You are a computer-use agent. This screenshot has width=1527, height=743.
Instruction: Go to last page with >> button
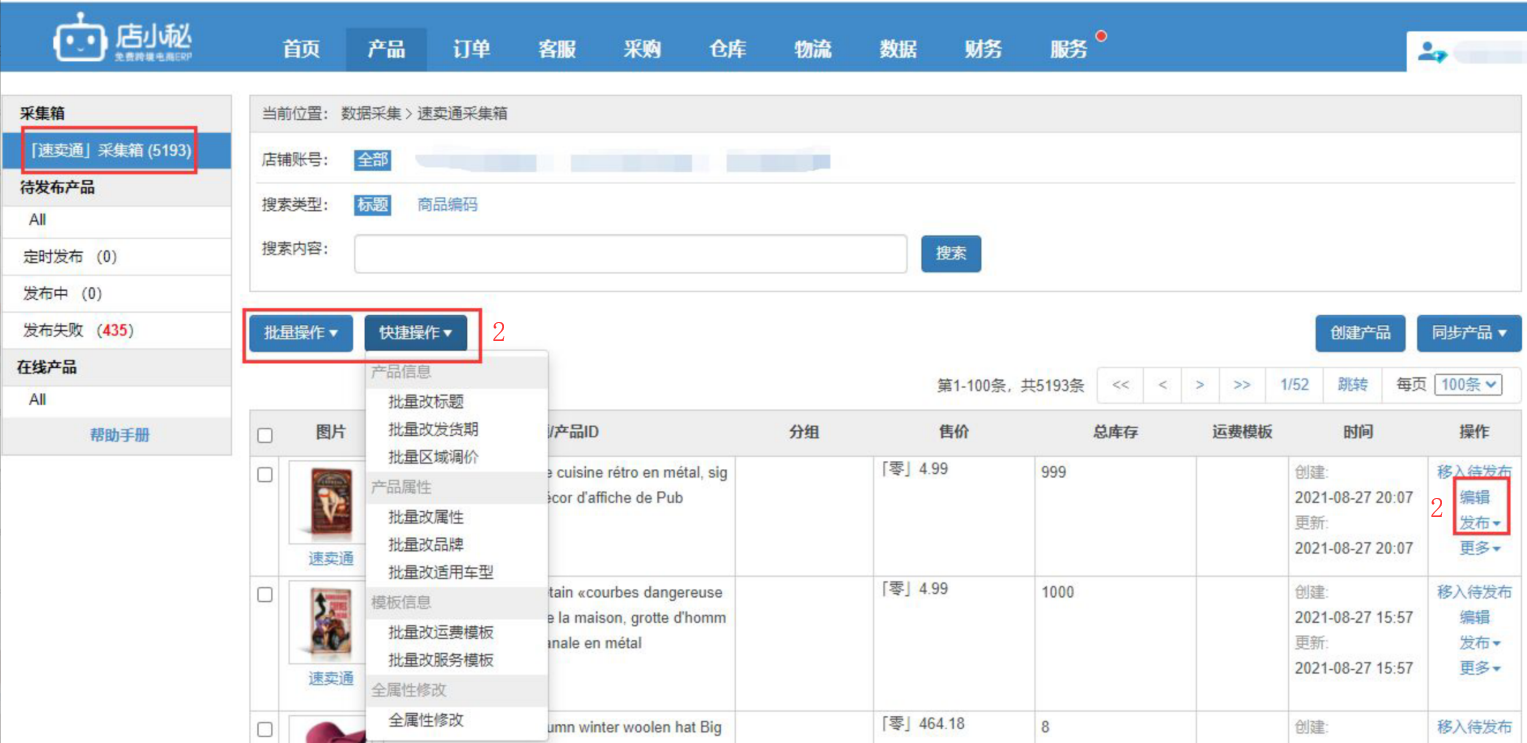click(1242, 385)
